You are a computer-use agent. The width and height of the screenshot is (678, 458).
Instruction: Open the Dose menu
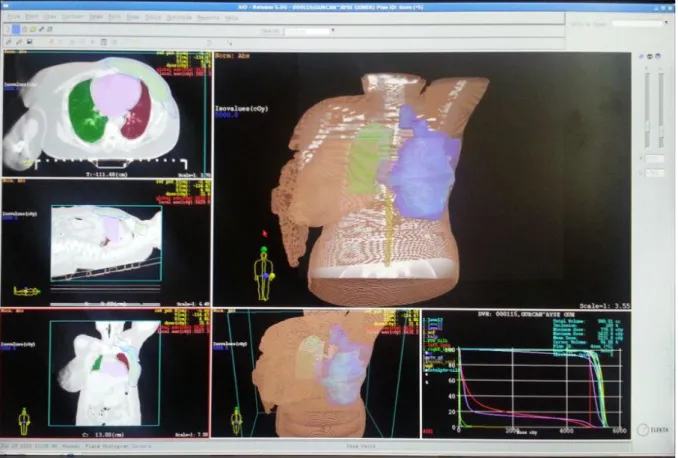(x=133, y=17)
